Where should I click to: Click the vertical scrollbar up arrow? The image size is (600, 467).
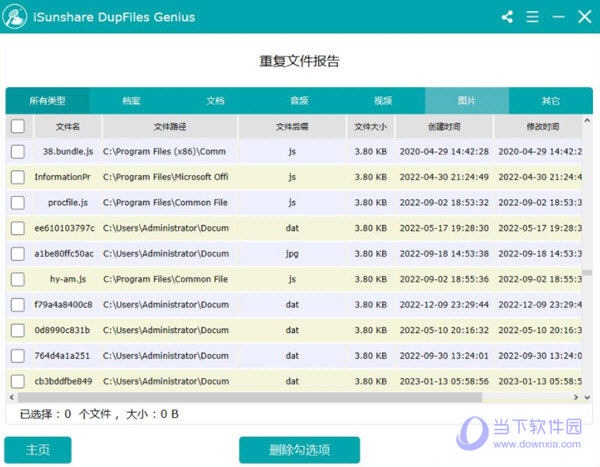587,121
